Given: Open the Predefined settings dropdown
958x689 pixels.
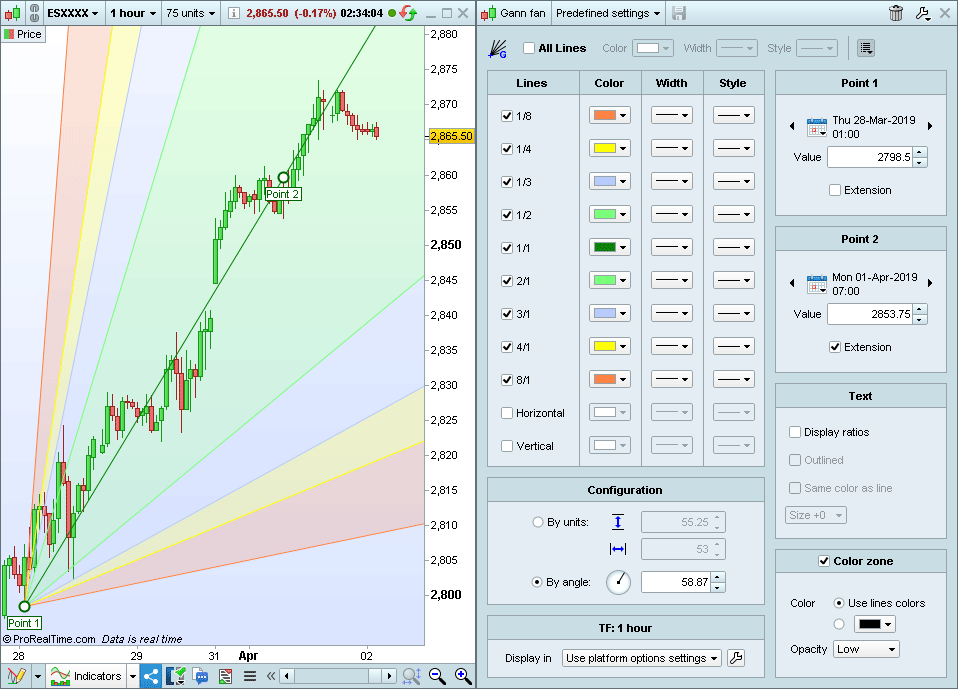Looking at the screenshot, I should tap(608, 13).
